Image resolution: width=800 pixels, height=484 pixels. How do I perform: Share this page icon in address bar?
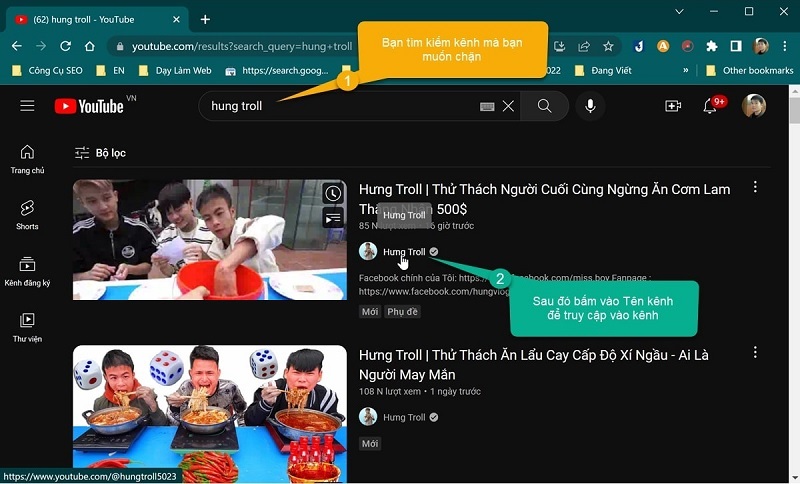coord(584,46)
